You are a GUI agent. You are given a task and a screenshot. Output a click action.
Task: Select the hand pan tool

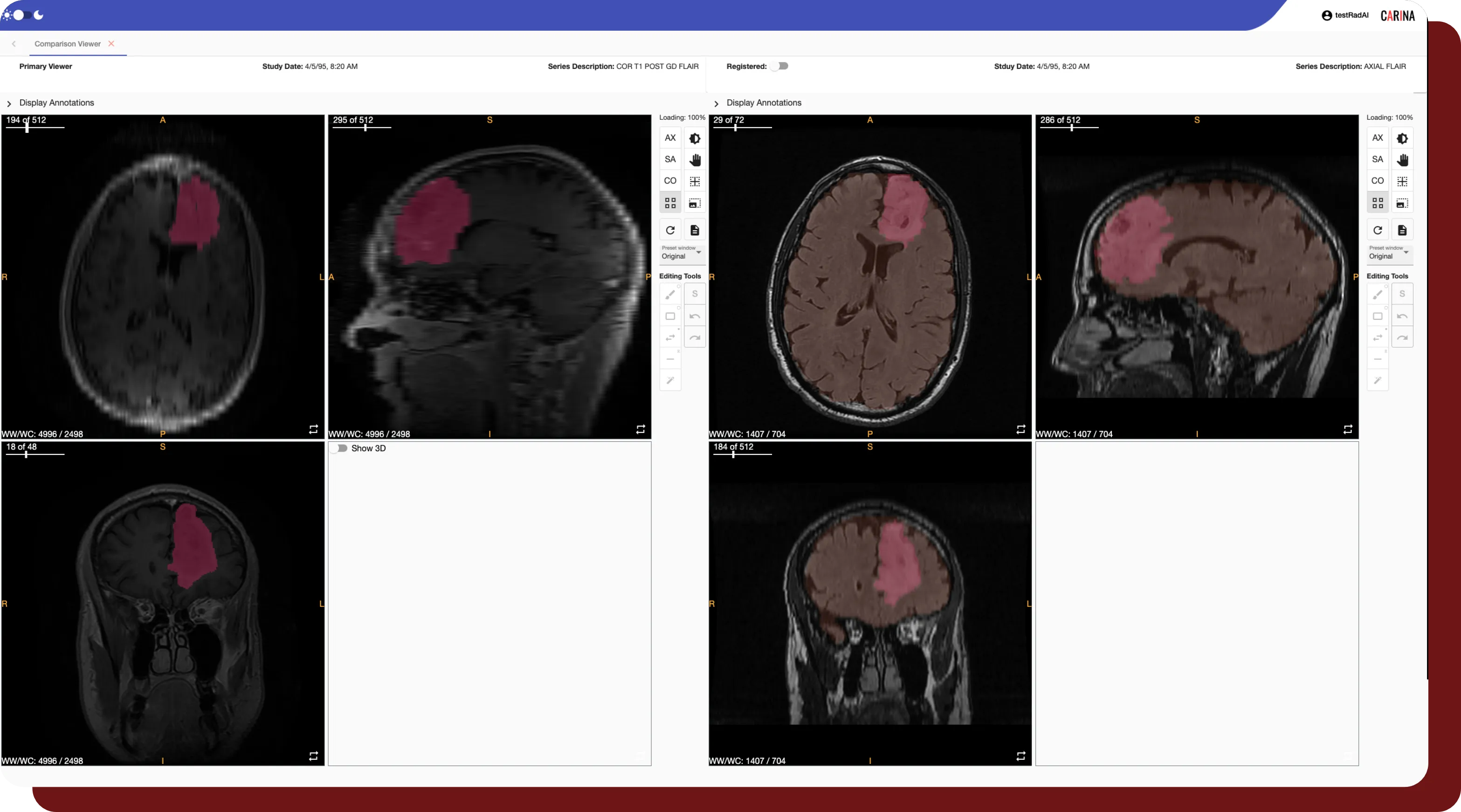(695, 159)
